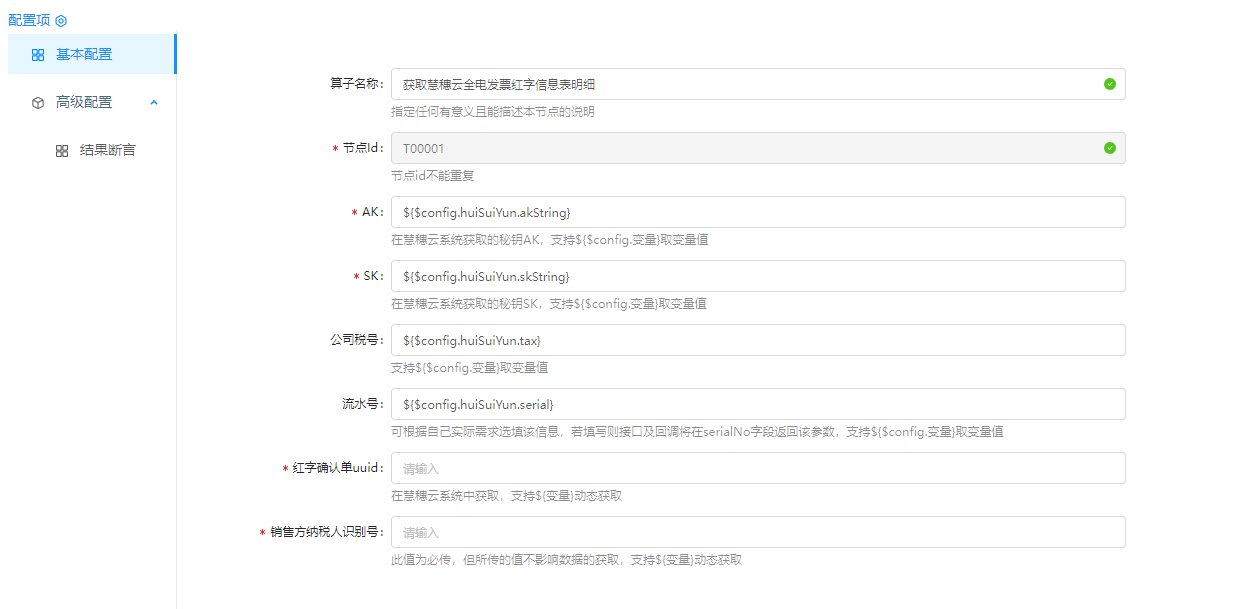Focus the 算子名称 input field
The image size is (1251, 609).
click(758, 84)
